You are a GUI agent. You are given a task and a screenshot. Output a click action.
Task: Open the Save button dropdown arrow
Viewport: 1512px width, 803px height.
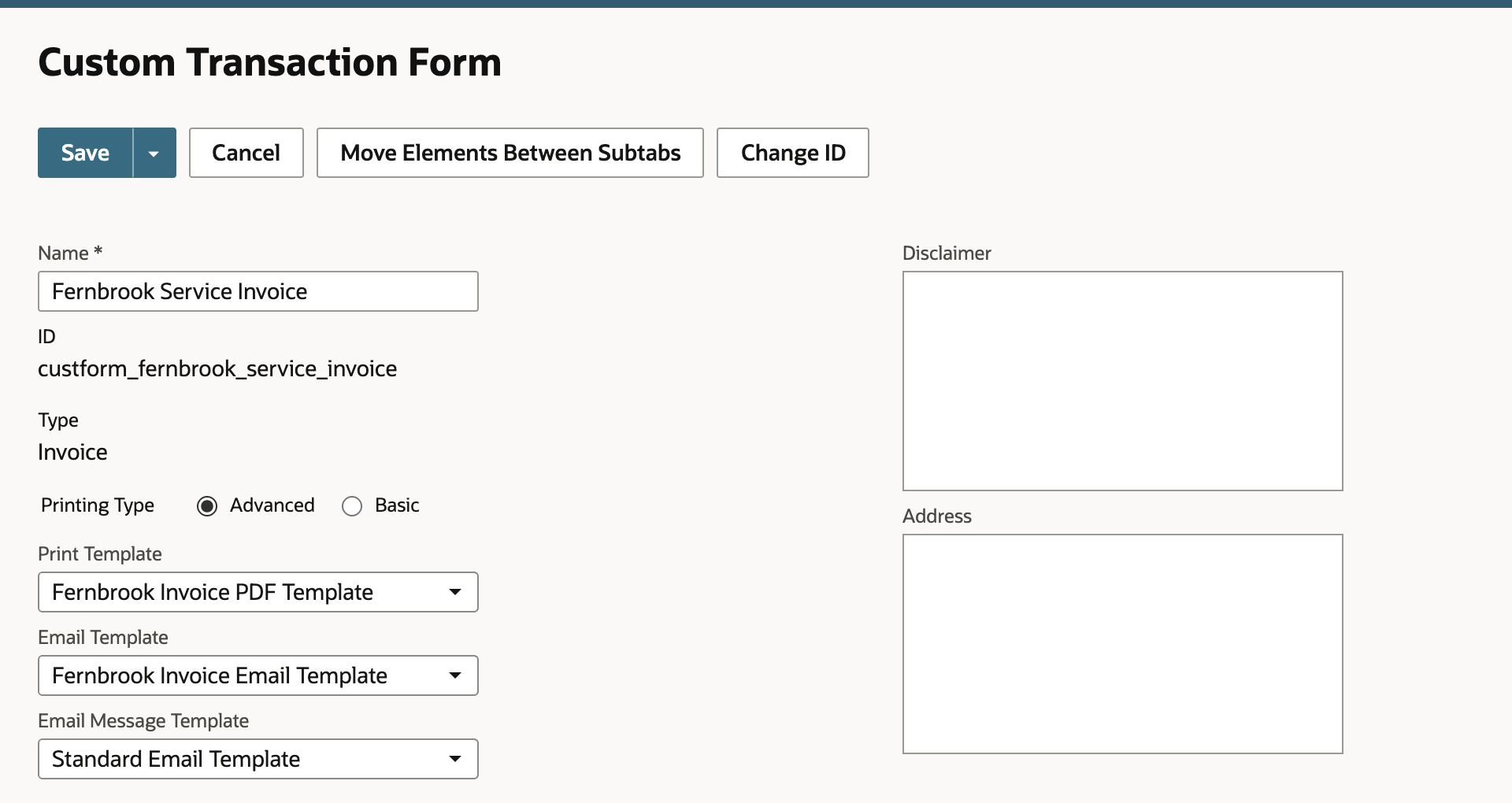[154, 153]
